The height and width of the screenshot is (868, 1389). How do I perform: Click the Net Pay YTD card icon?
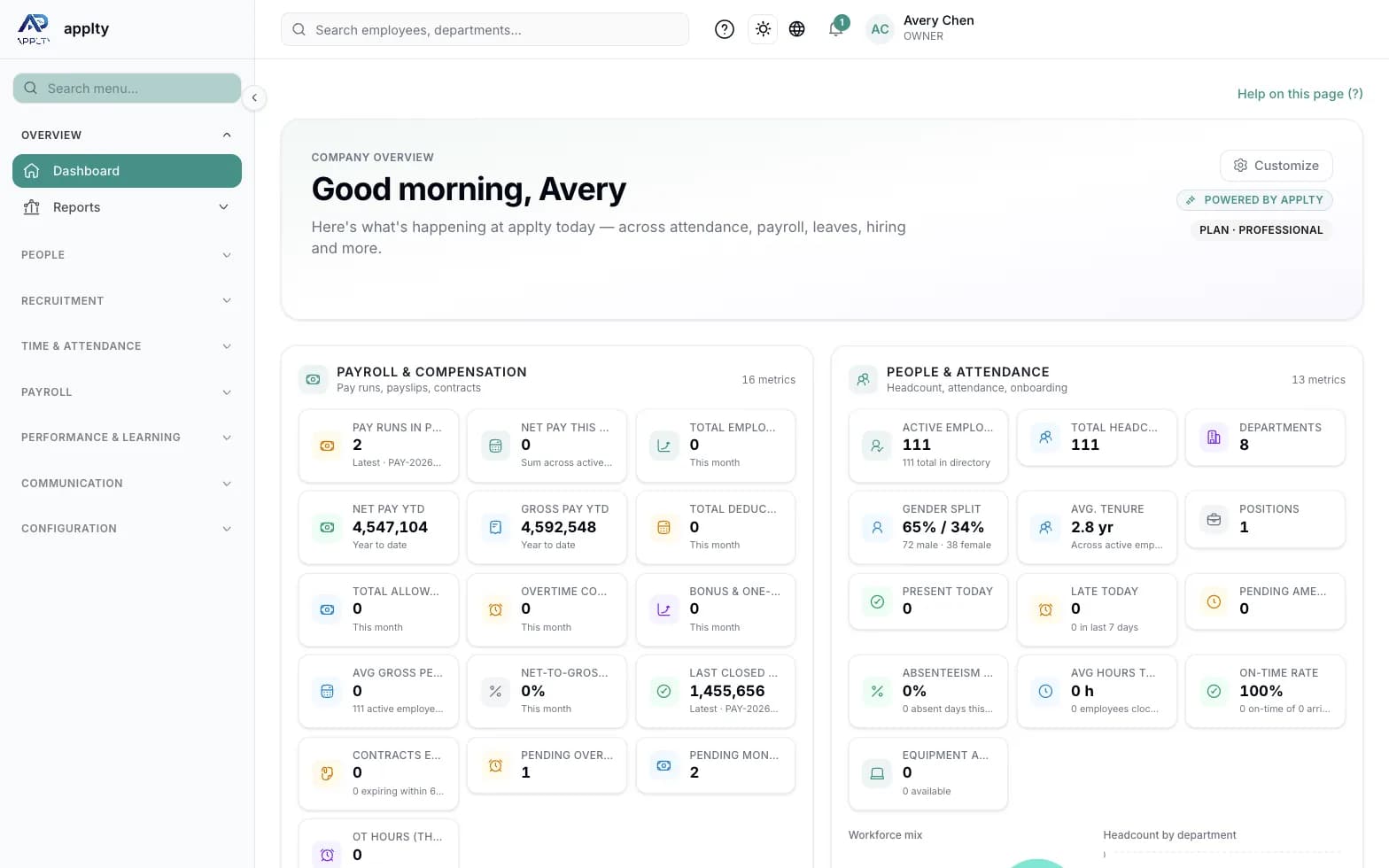327,527
